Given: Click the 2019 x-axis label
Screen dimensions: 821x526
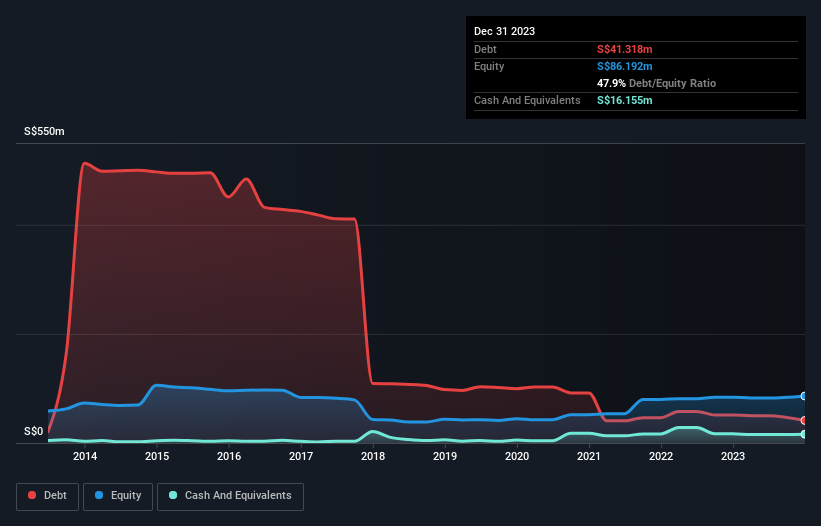Looking at the screenshot, I should pyautogui.click(x=445, y=456).
